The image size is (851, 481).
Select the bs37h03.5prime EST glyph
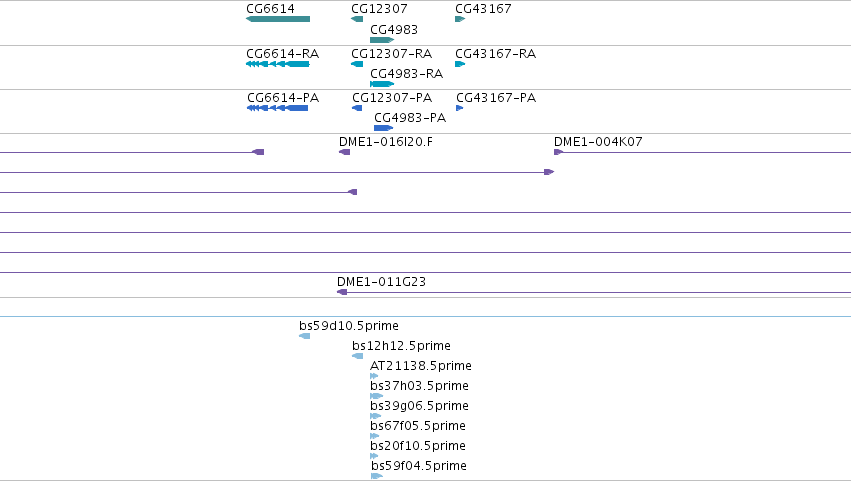coord(377,396)
